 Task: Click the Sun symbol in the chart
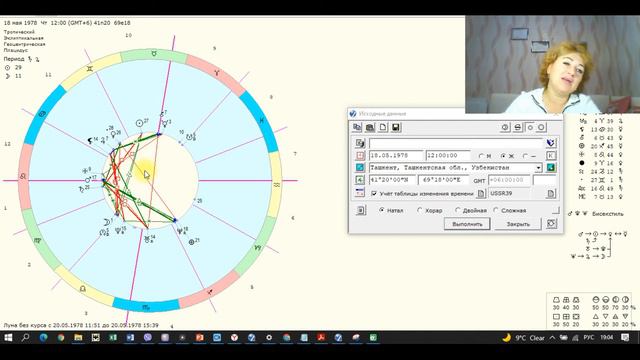[139, 123]
